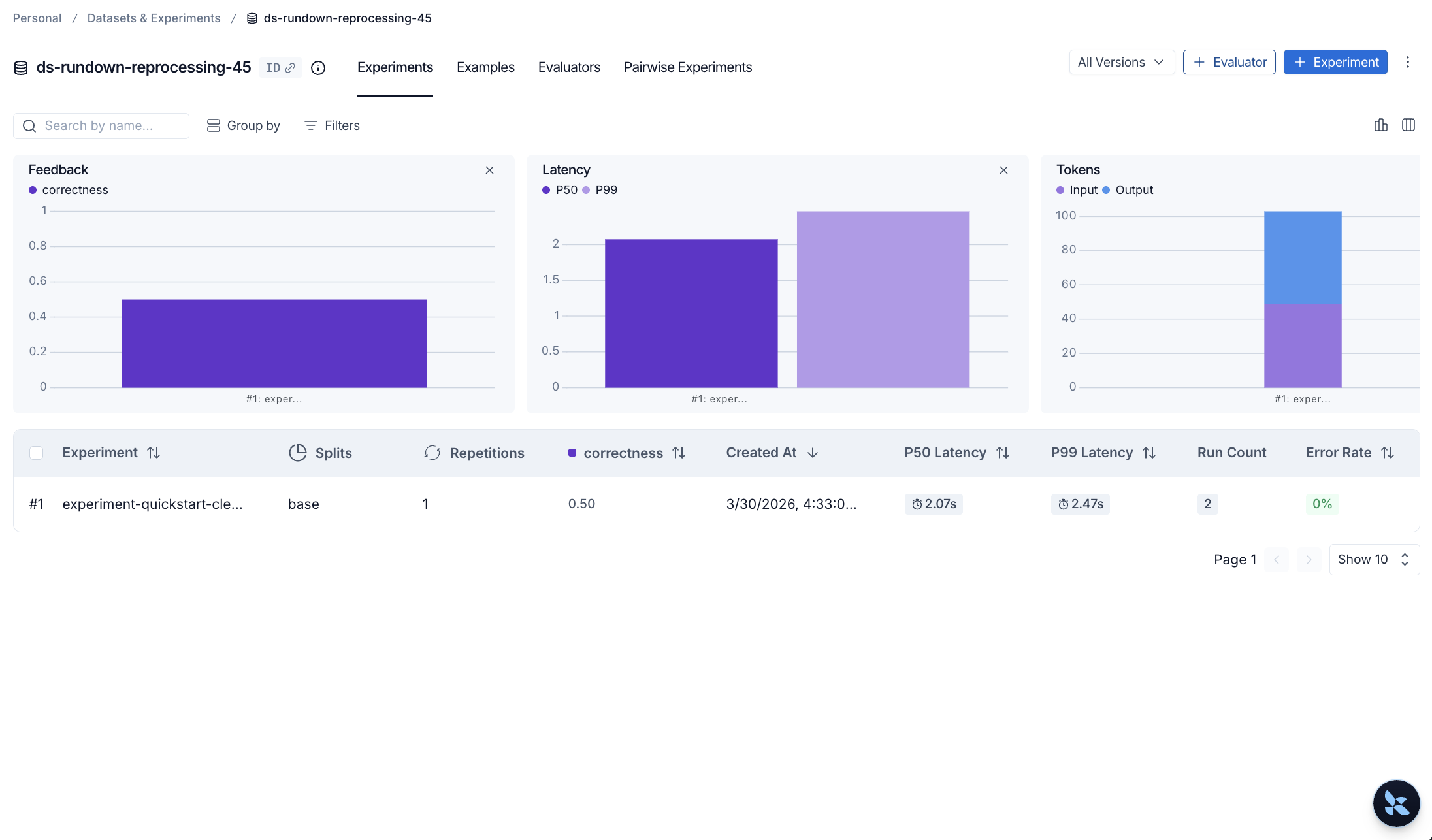Switch to the Examples tab
This screenshot has height=840, width=1432.
coord(485,67)
